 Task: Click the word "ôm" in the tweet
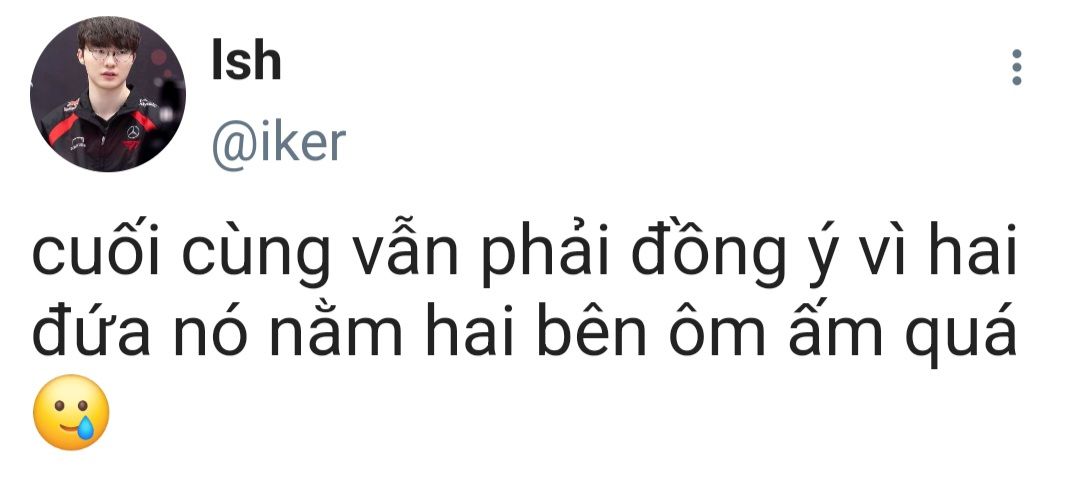[718, 329]
